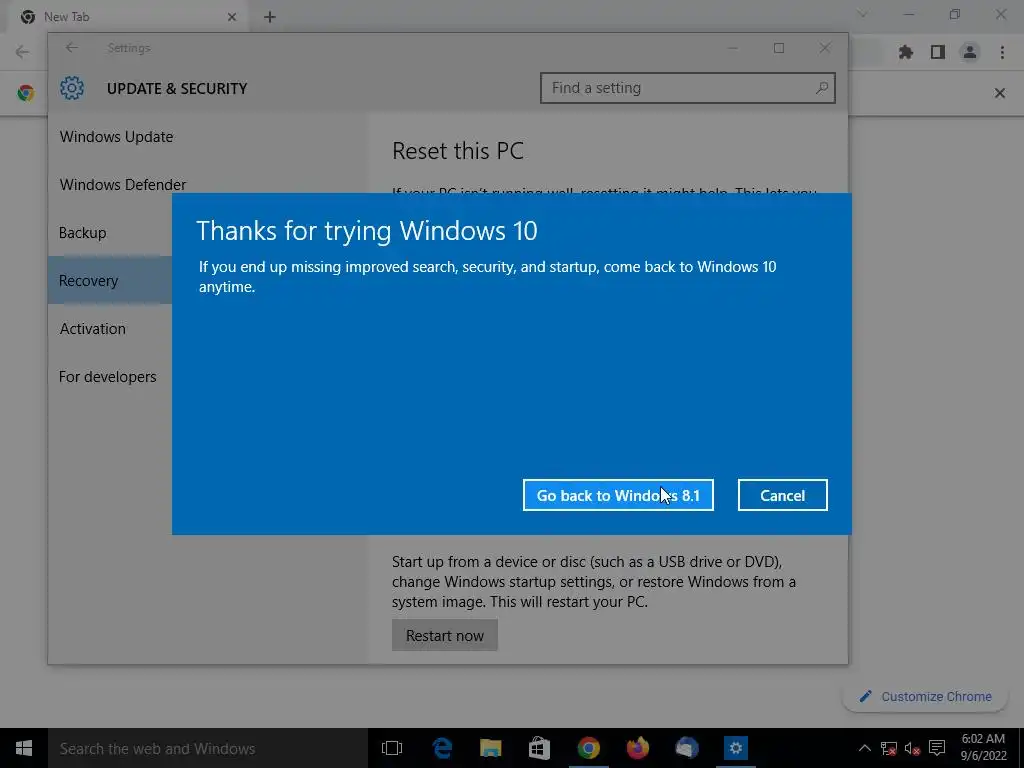Launch Firefox from taskbar

tap(637, 748)
